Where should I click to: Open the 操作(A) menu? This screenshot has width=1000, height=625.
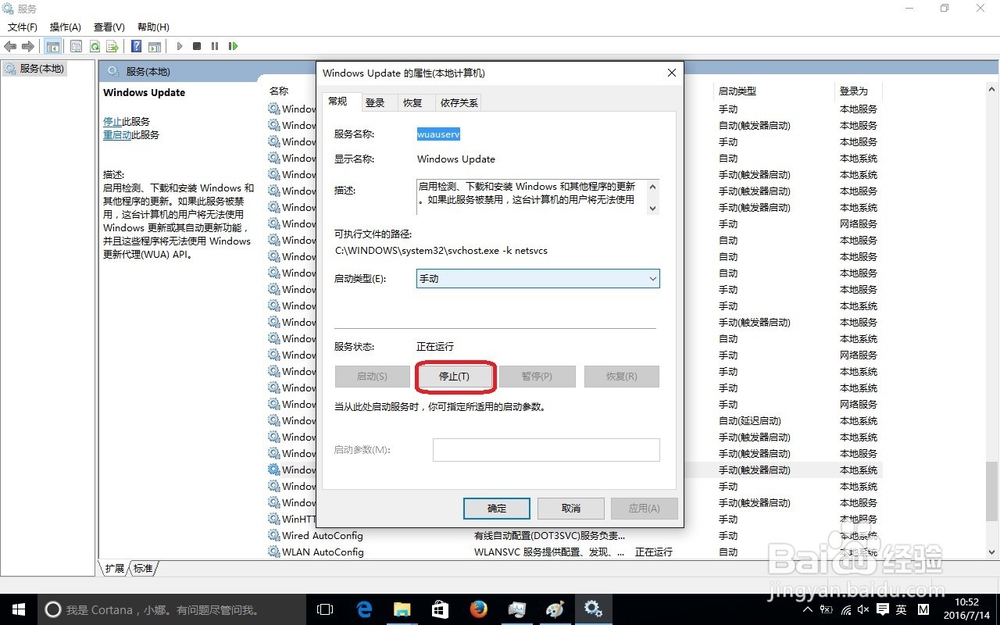[x=64, y=26]
